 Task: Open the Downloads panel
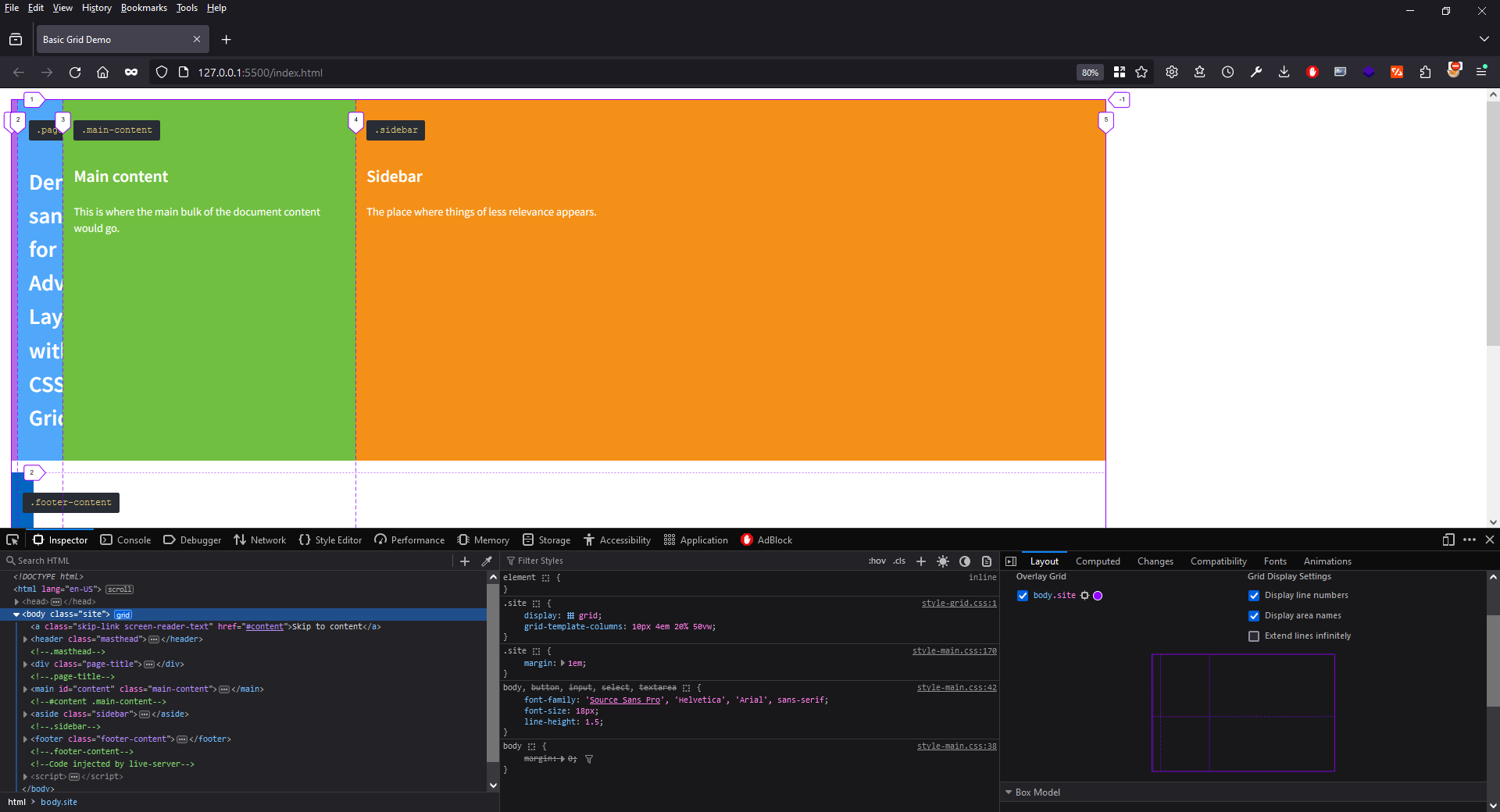pos(1284,72)
